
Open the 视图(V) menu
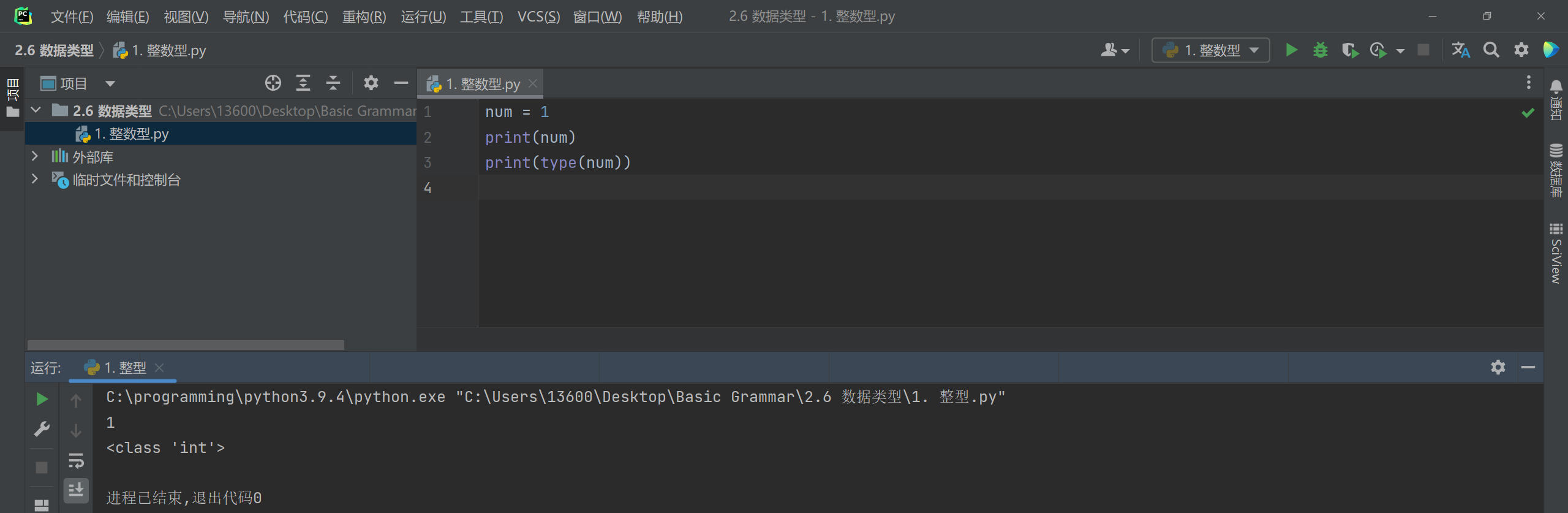[186, 17]
